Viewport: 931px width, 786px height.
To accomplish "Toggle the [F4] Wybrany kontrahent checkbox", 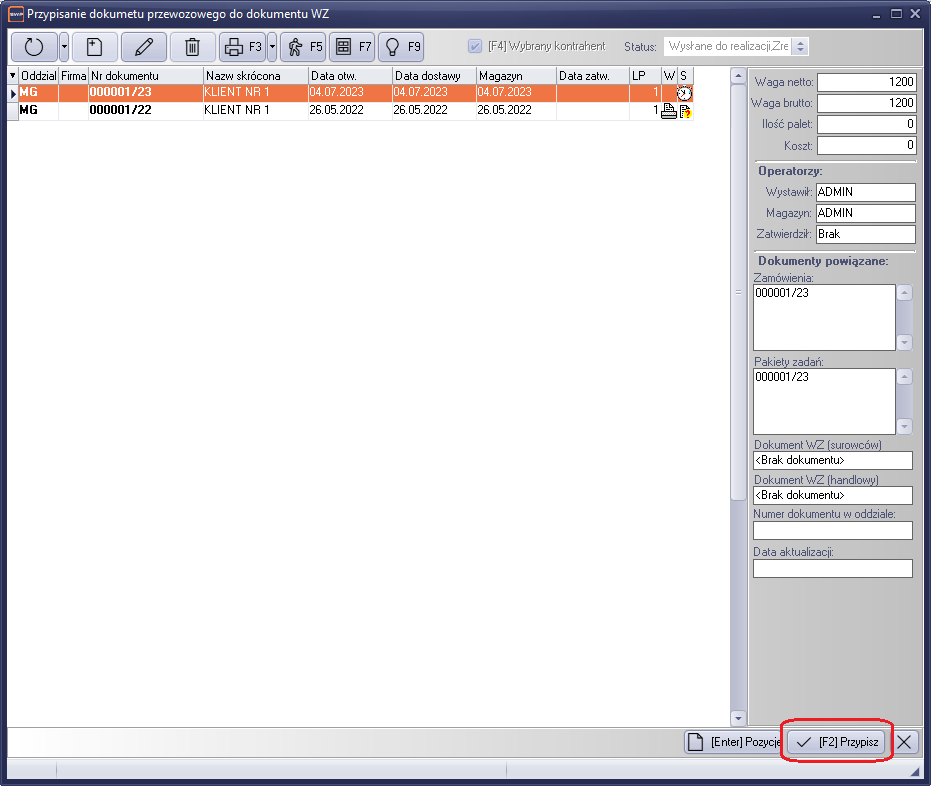I will coord(475,47).
